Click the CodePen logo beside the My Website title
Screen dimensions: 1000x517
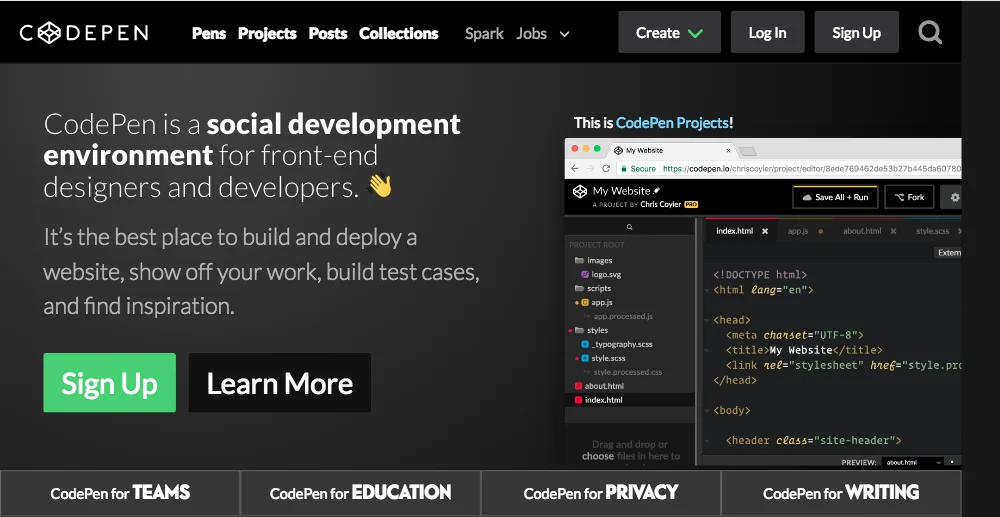pos(580,192)
